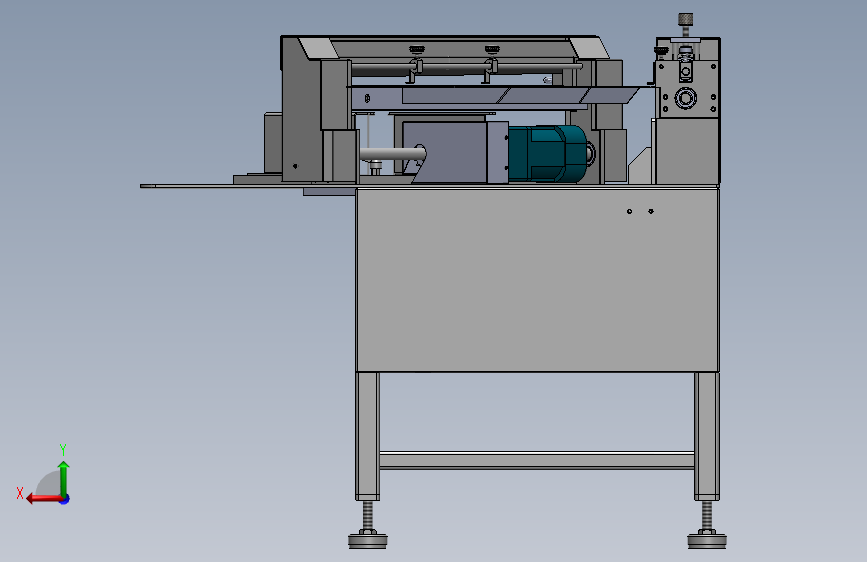Select the thin feed table plate extending left
This screenshot has height=562, width=867.
pos(248,186)
